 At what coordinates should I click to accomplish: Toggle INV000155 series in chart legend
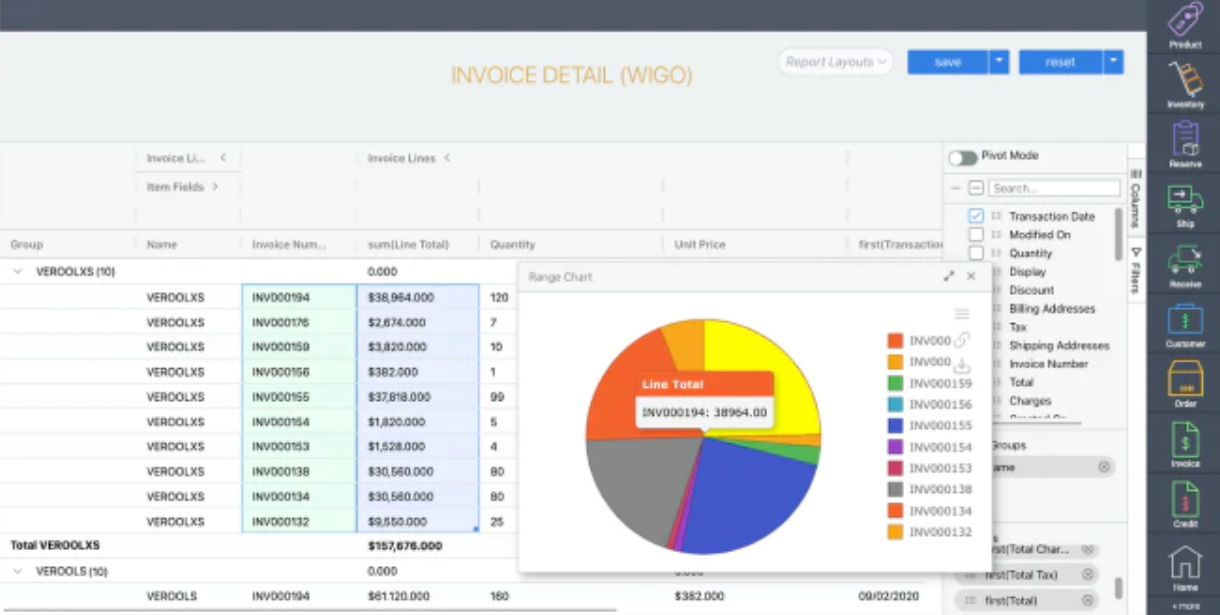point(929,426)
